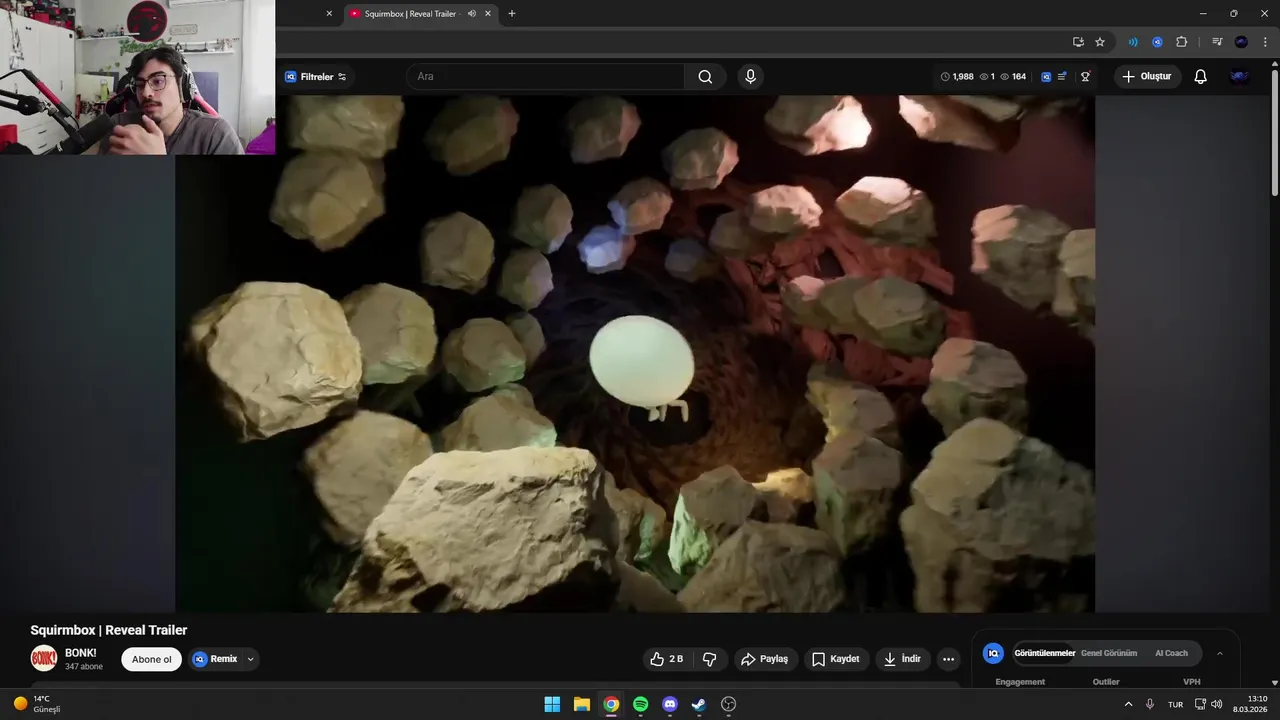Open the vidIQ extension in Chrome toolbar
Image resolution: width=1280 pixels, height=720 pixels.
1157,42
